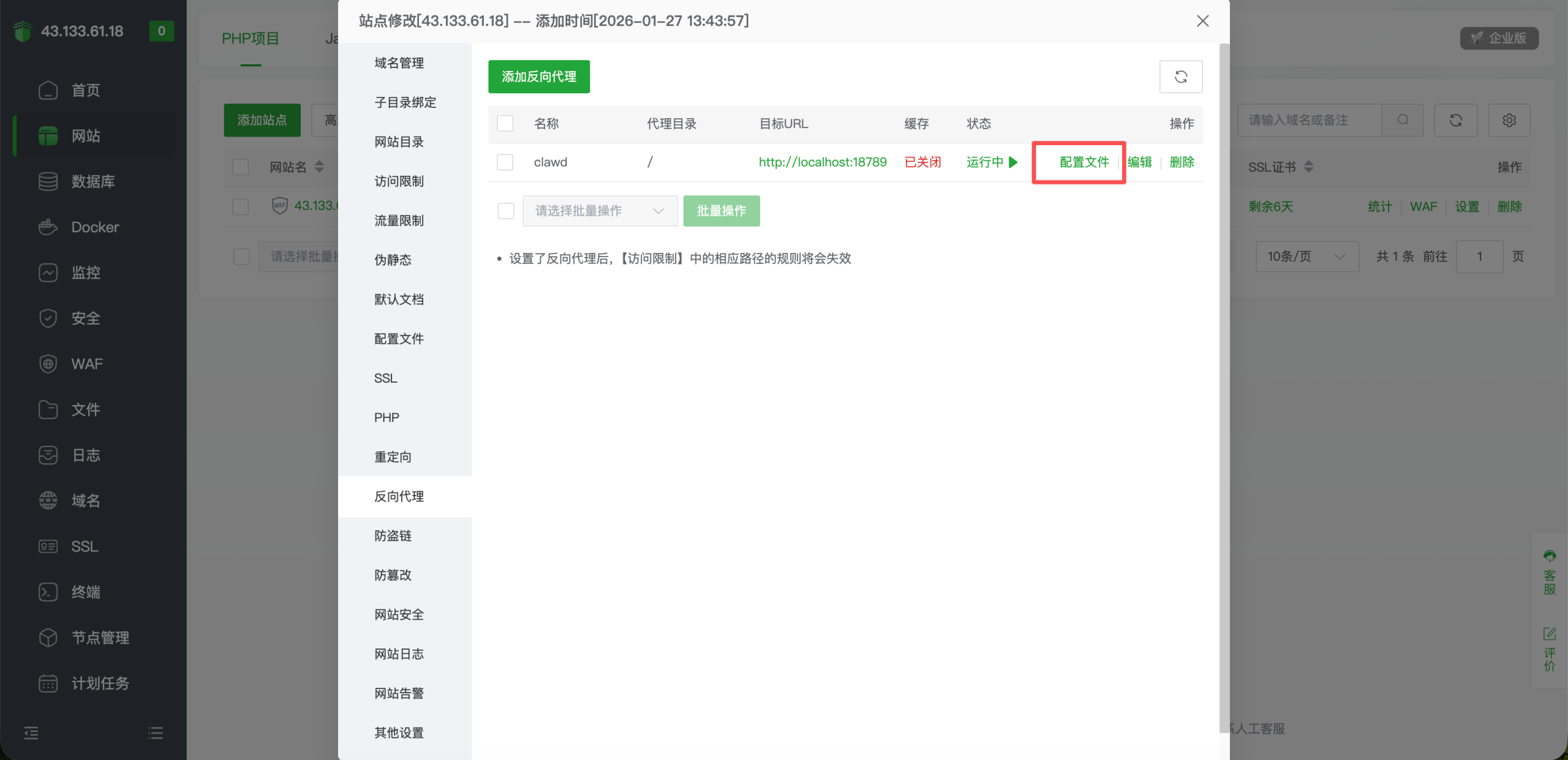Click the settings gear icon in site list toolbar
The image size is (1568, 760).
(1509, 120)
